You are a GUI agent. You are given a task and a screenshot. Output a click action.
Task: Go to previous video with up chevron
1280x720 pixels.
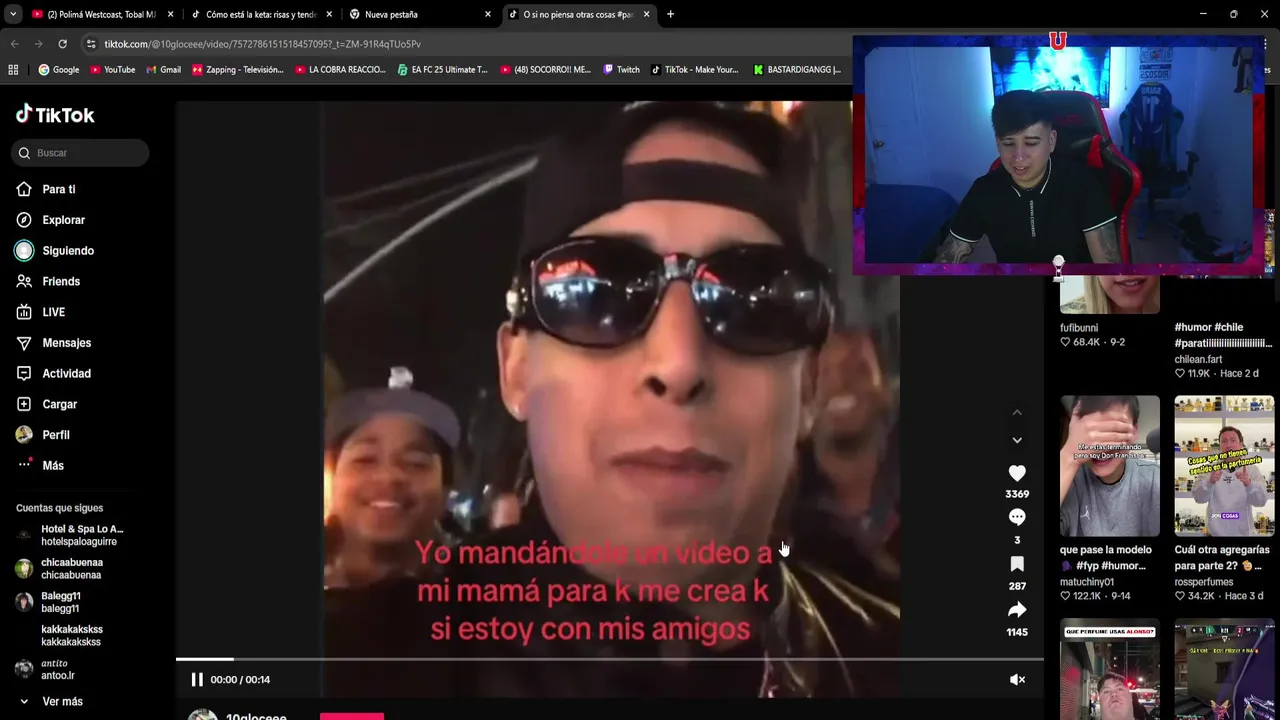tap(1017, 412)
